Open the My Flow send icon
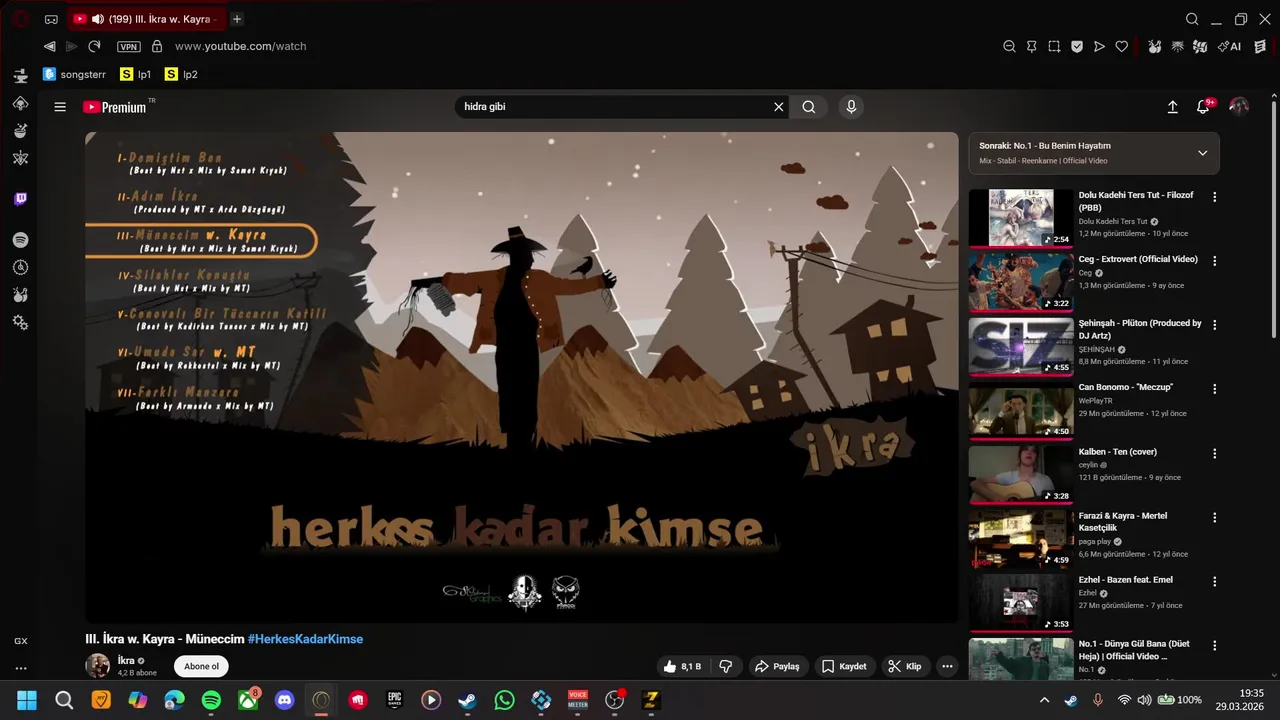This screenshot has width=1280, height=720. 1099,46
